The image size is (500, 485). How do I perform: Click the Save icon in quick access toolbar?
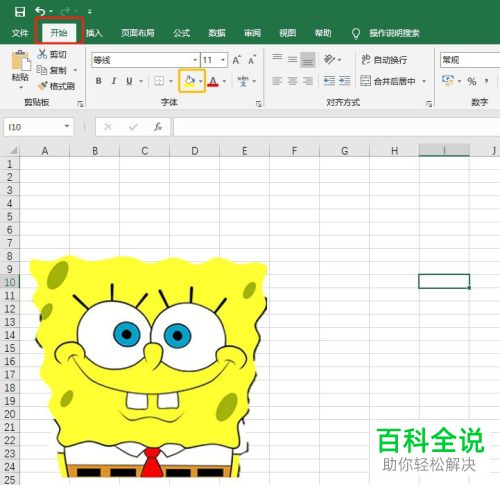[x=20, y=12]
